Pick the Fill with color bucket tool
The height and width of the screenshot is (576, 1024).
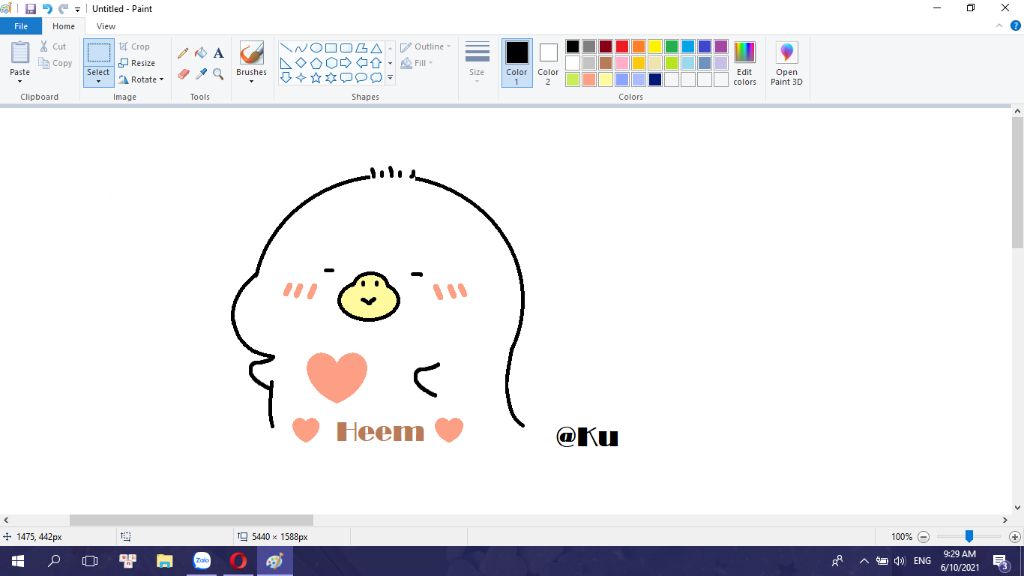coord(200,53)
